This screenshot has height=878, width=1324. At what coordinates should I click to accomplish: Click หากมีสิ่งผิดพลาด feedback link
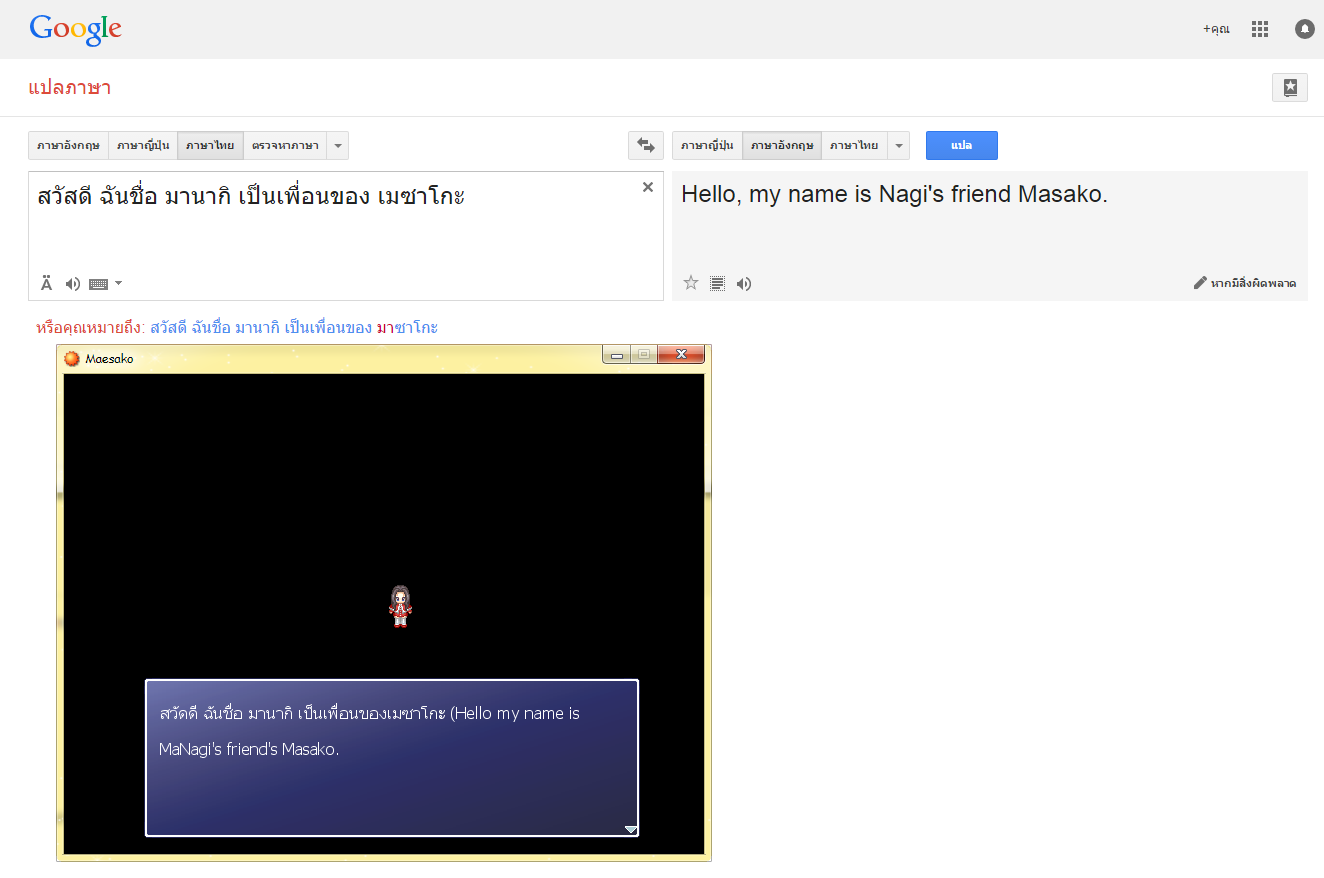[1253, 283]
